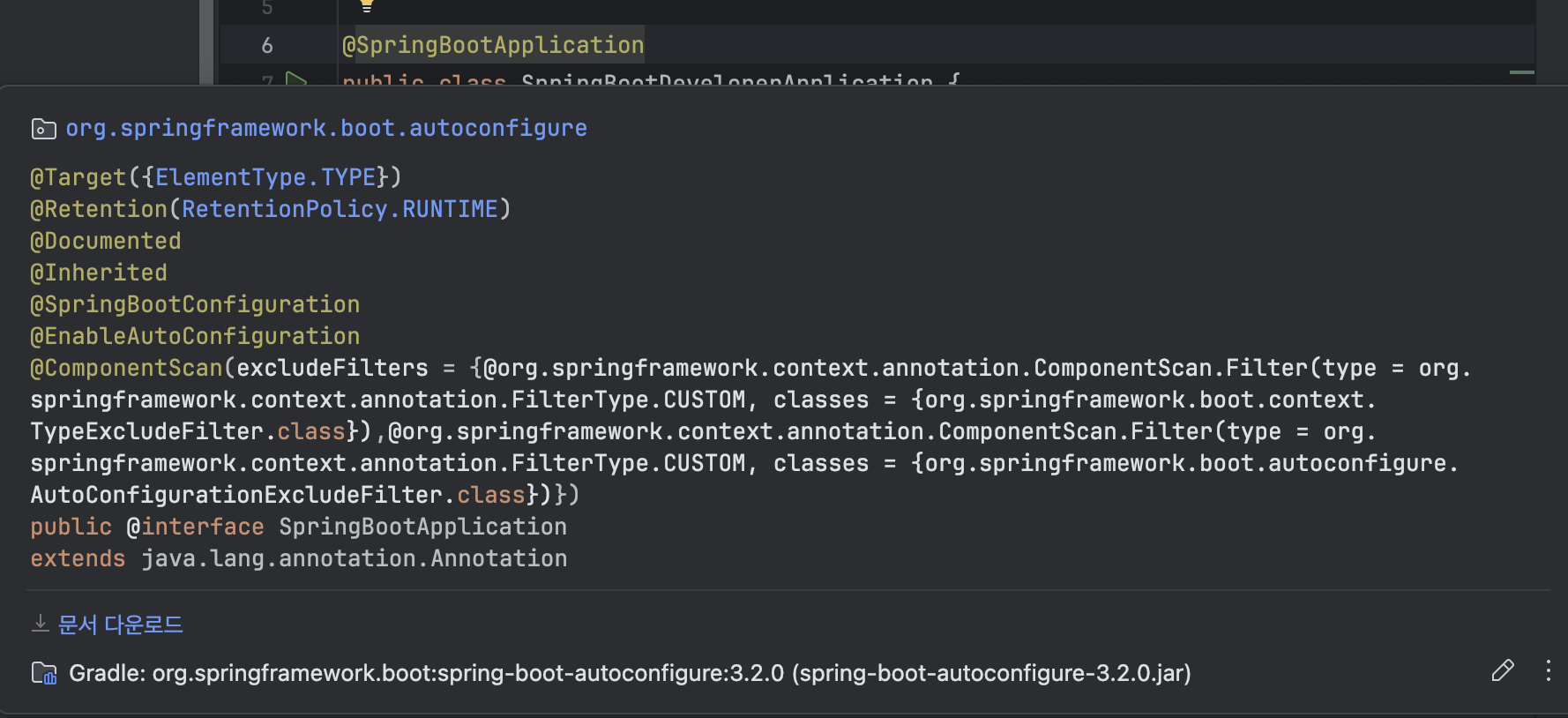Follow the ElementType.TYPE link

point(265,177)
